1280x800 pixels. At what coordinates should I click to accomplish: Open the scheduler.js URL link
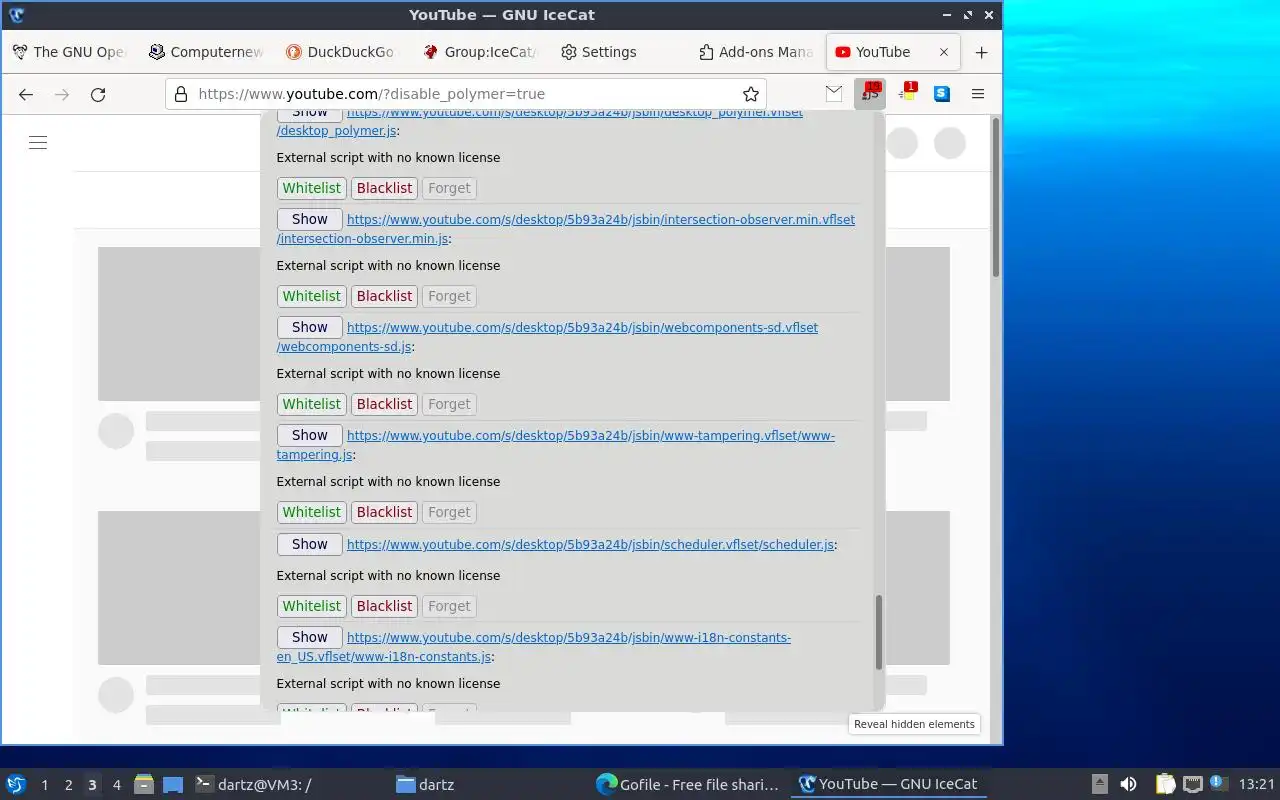(x=590, y=545)
